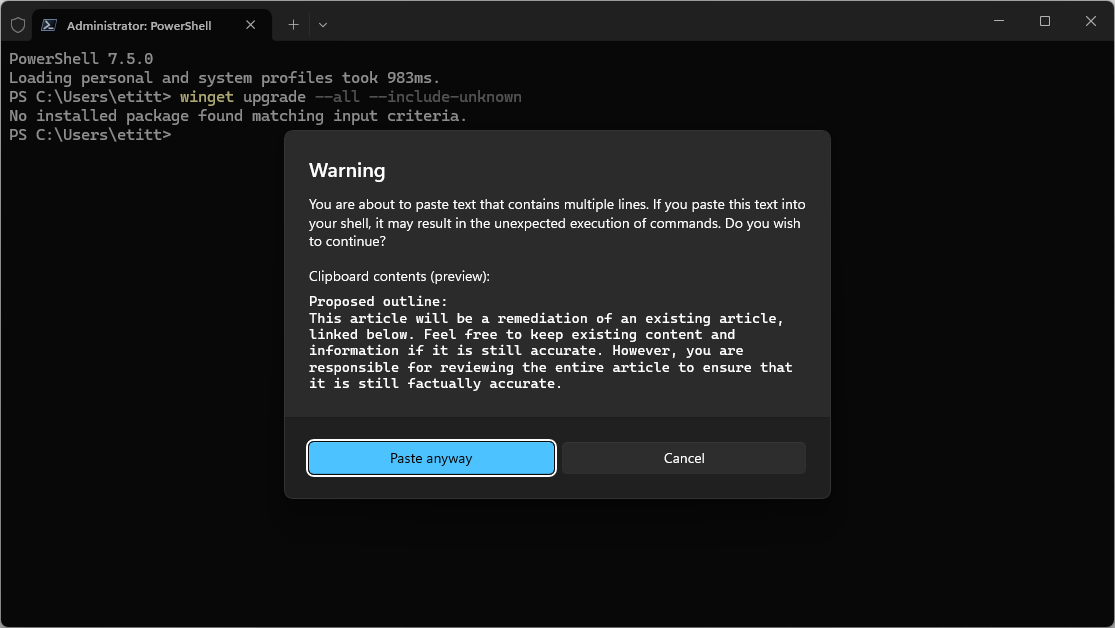Click the winget upgrade command line
1115x628 pixels.
(x=350, y=97)
